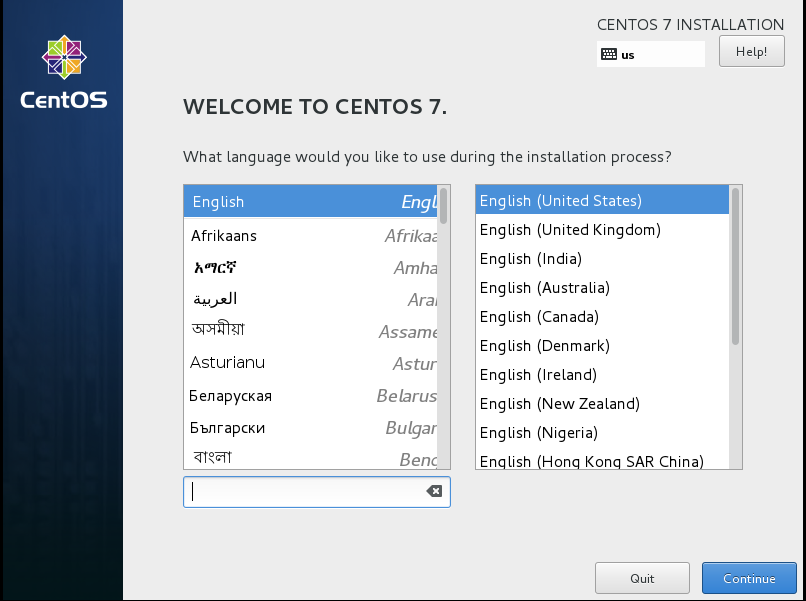Image resolution: width=806 pixels, height=601 pixels.
Task: Pick Беларуская in the language list
Action: coord(310,396)
